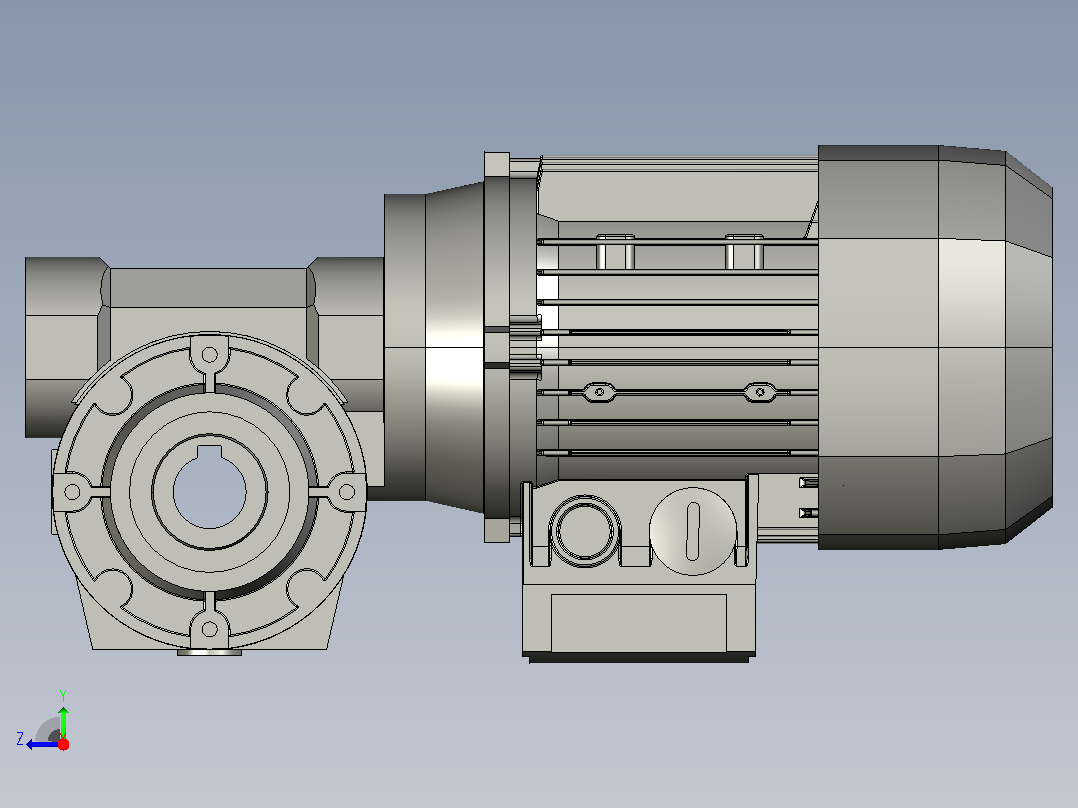Pick the rectangular terminal box cover plate
Screen dimensions: 1078x808
[x=639, y=622]
